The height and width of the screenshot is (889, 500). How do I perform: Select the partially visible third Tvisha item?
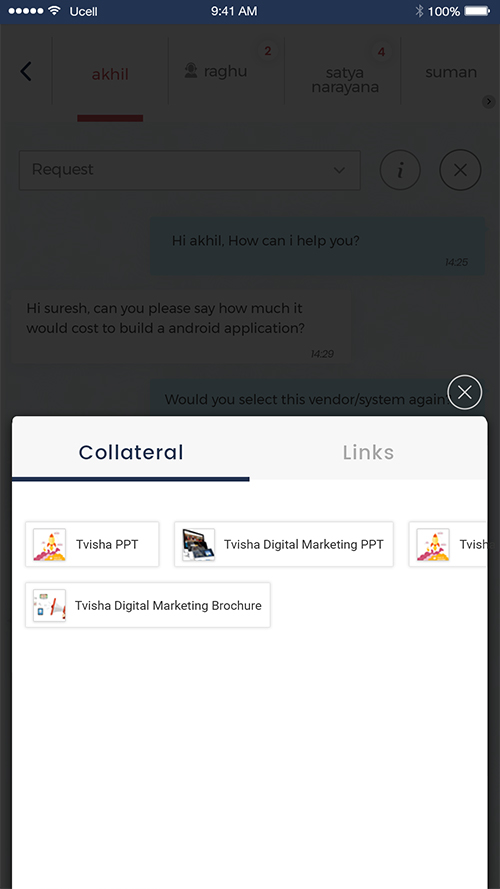point(448,544)
